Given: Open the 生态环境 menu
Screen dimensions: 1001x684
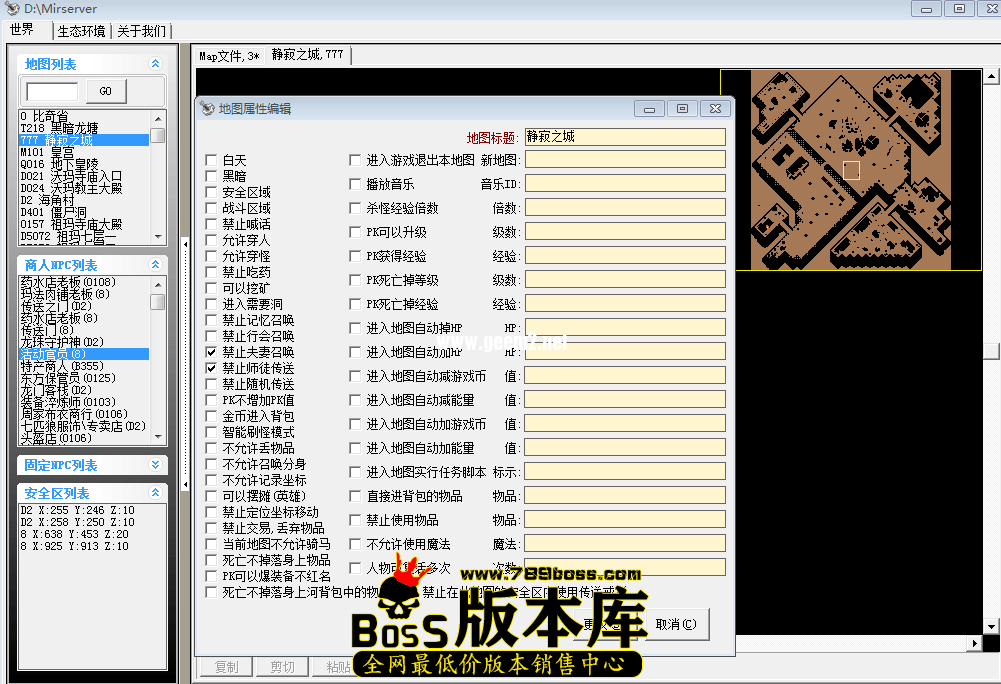Looking at the screenshot, I should coord(81,30).
